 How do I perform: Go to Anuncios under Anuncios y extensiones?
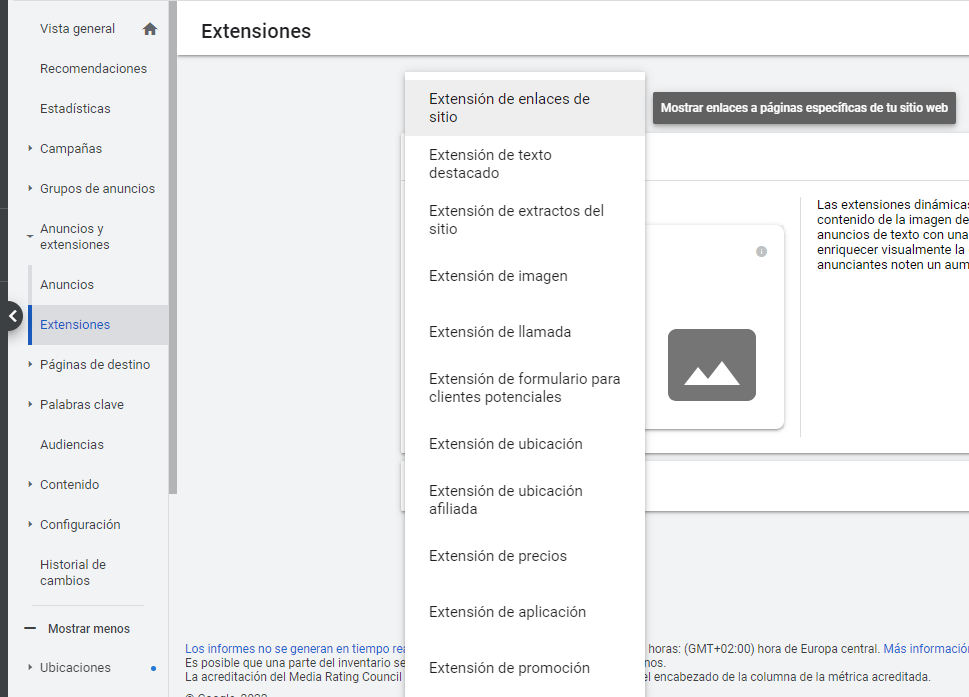pos(67,285)
